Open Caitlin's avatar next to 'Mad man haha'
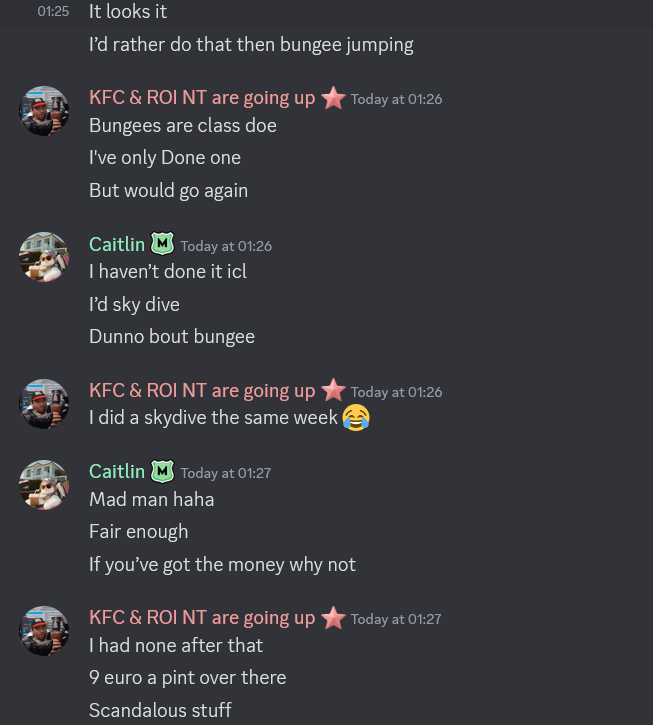 coord(44,485)
